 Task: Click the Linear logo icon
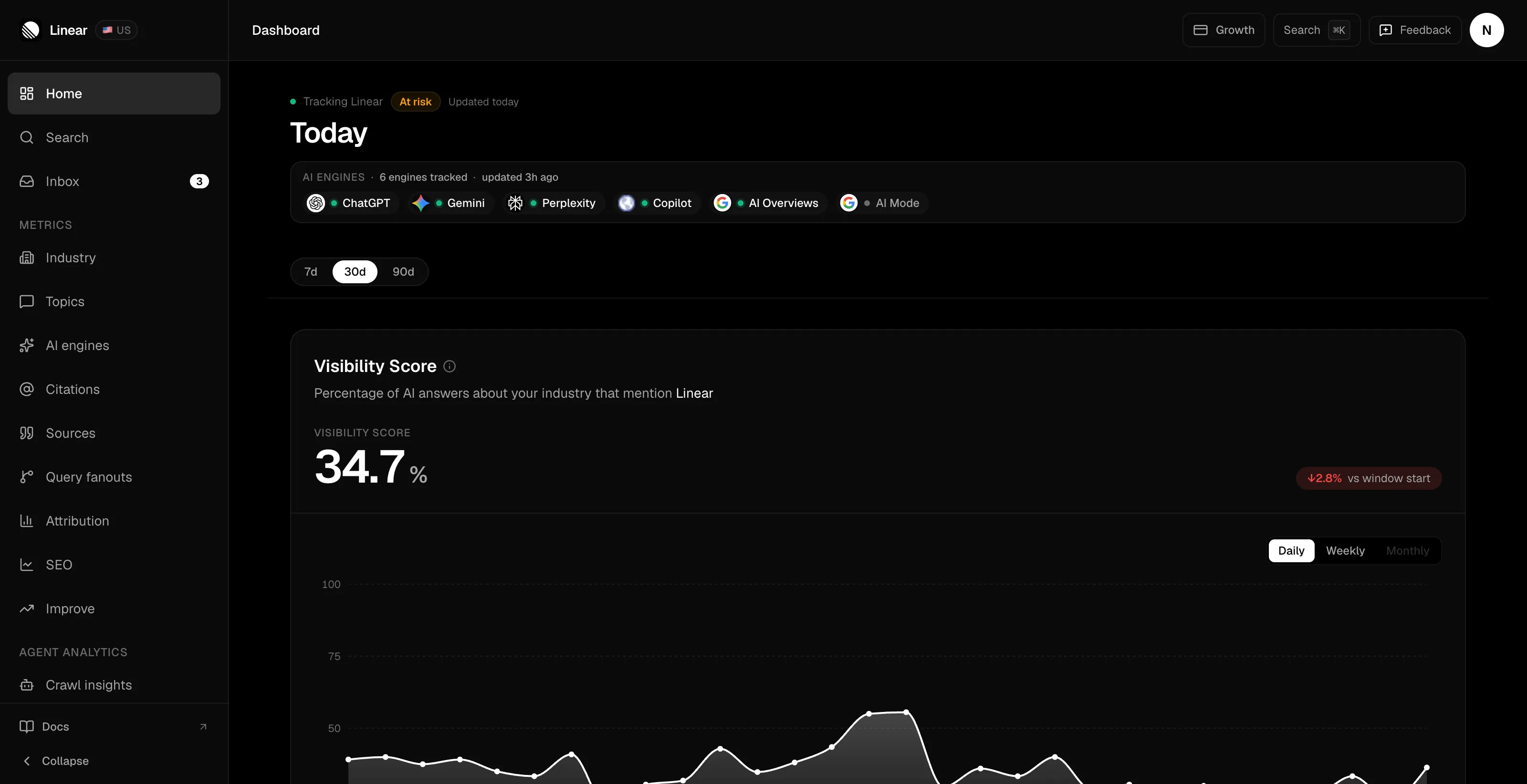30,30
